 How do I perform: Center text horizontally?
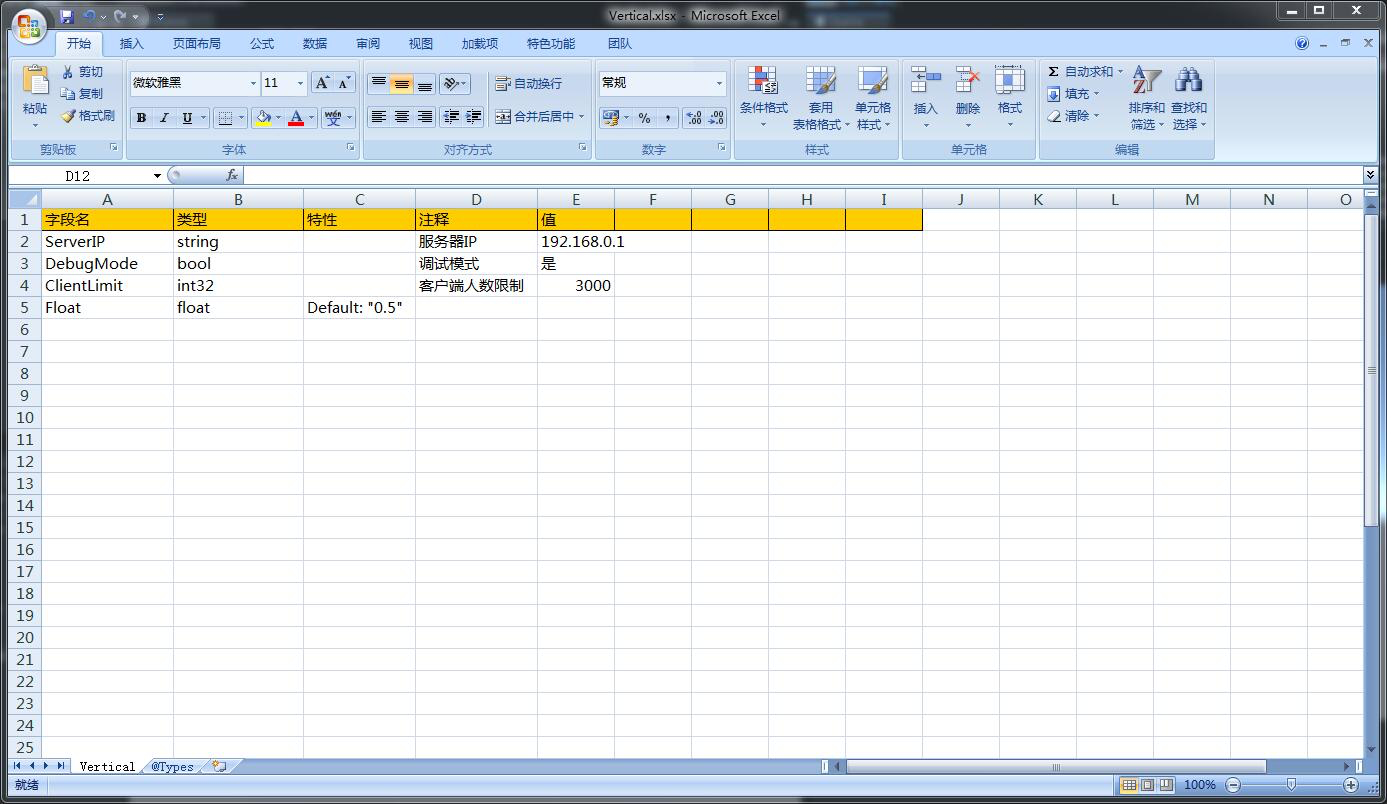tap(402, 117)
